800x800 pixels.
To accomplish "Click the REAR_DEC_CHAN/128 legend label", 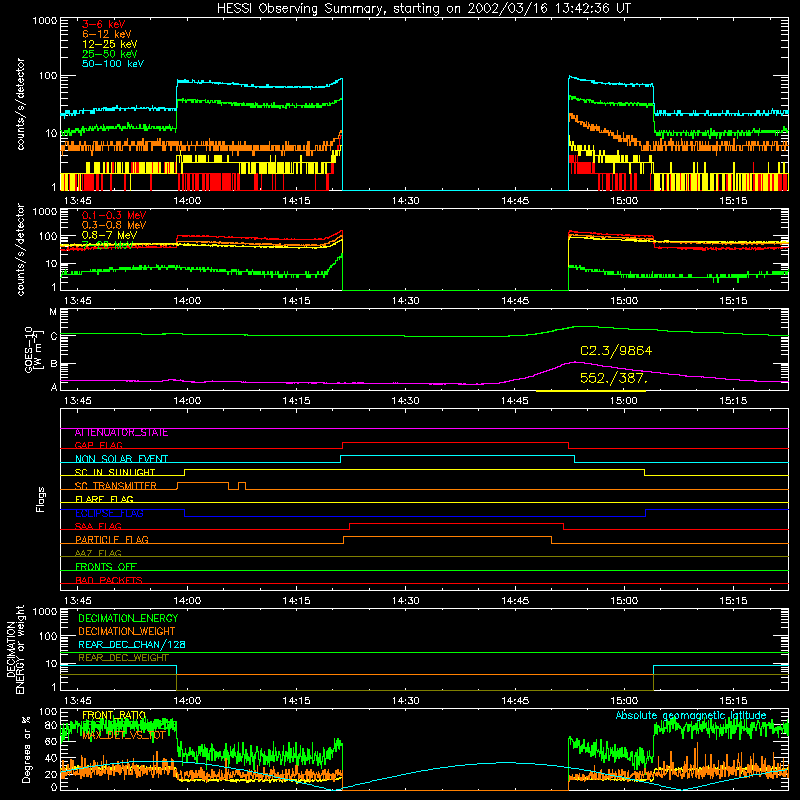I will pyautogui.click(x=132, y=645).
